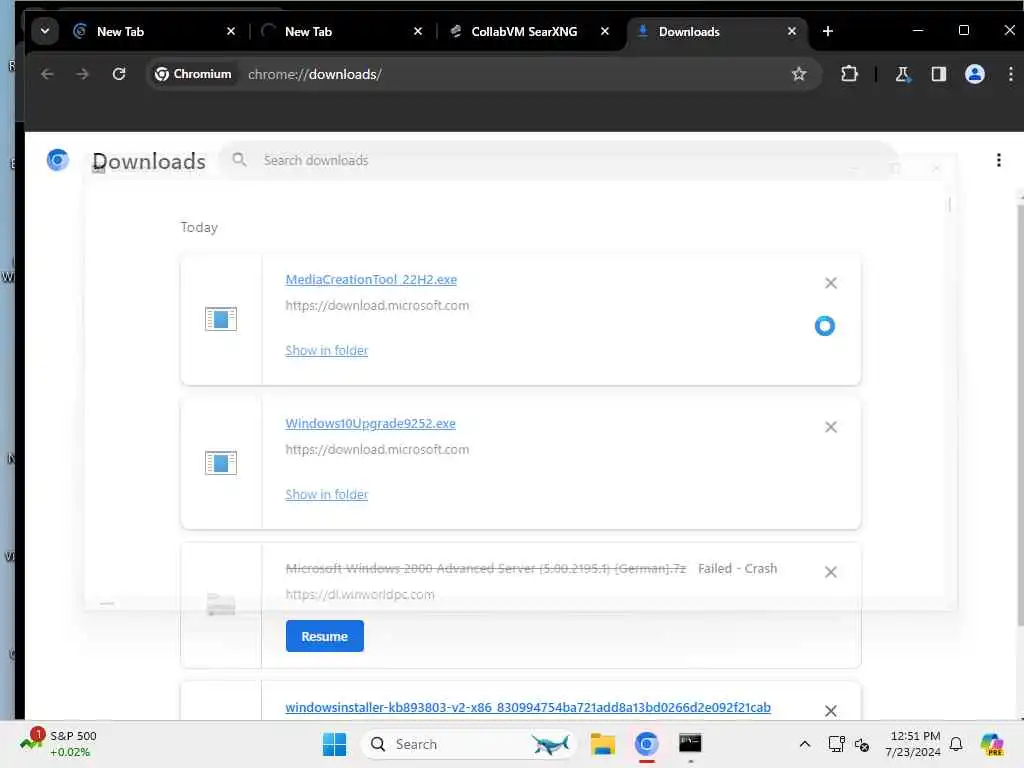Remove Windows10Upgrade9252.exe from the list
The image size is (1024, 768).
831,427
